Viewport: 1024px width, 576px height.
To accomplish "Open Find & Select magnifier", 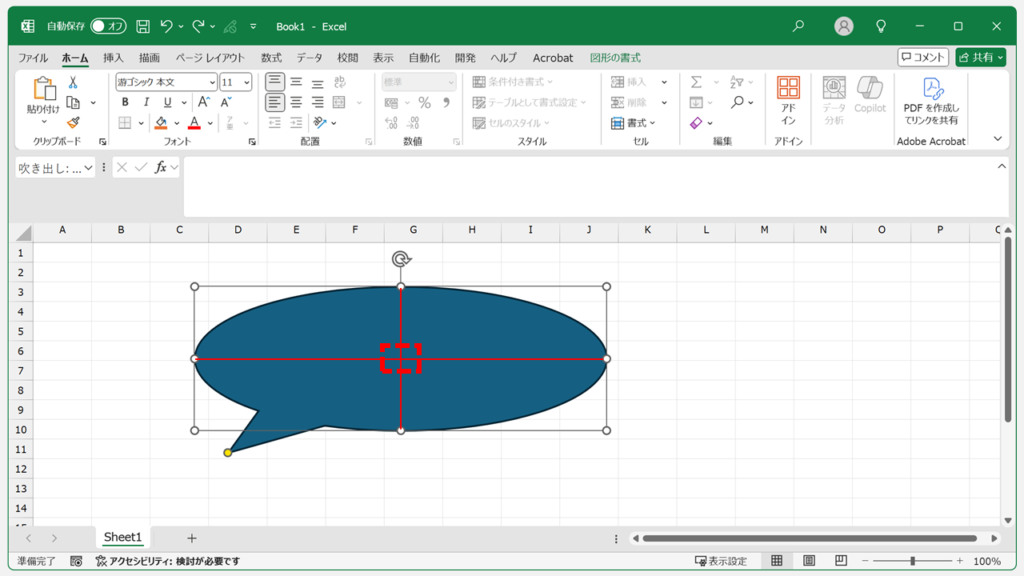I will (x=738, y=103).
